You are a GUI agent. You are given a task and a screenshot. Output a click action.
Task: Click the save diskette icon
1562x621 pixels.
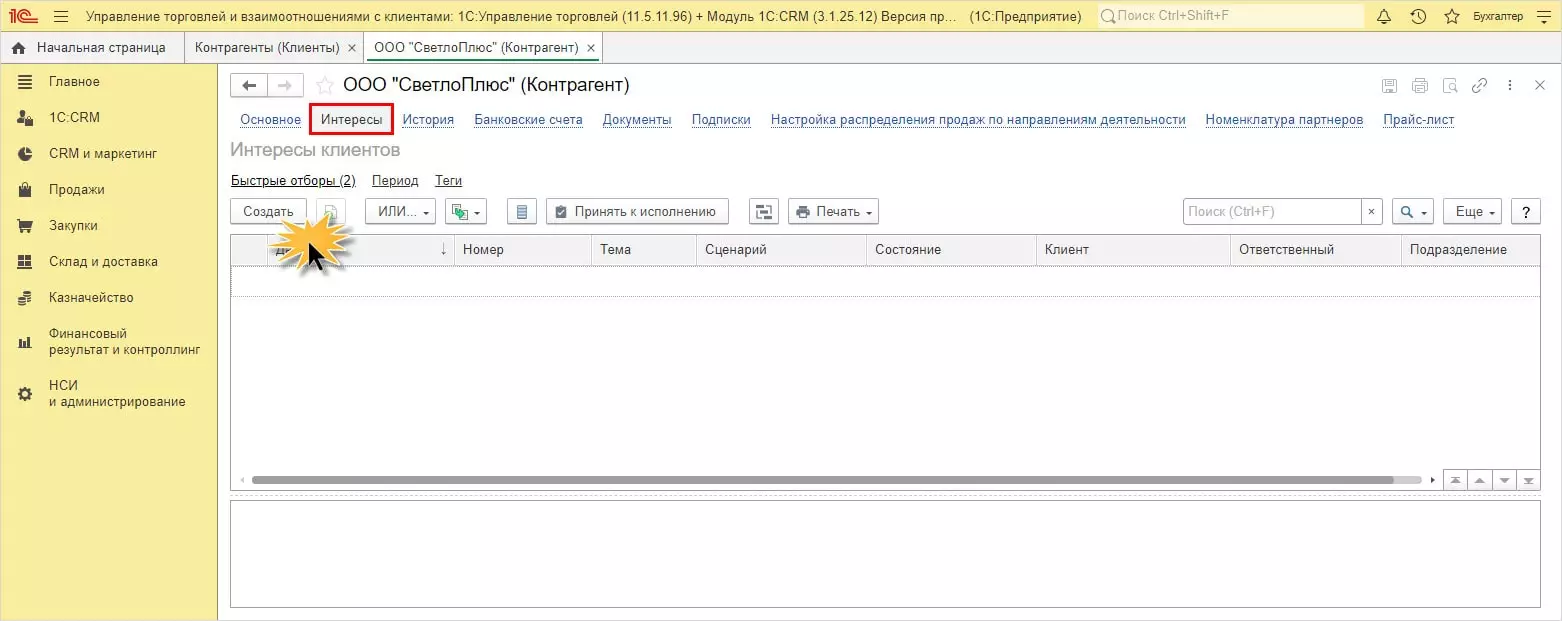1389,86
